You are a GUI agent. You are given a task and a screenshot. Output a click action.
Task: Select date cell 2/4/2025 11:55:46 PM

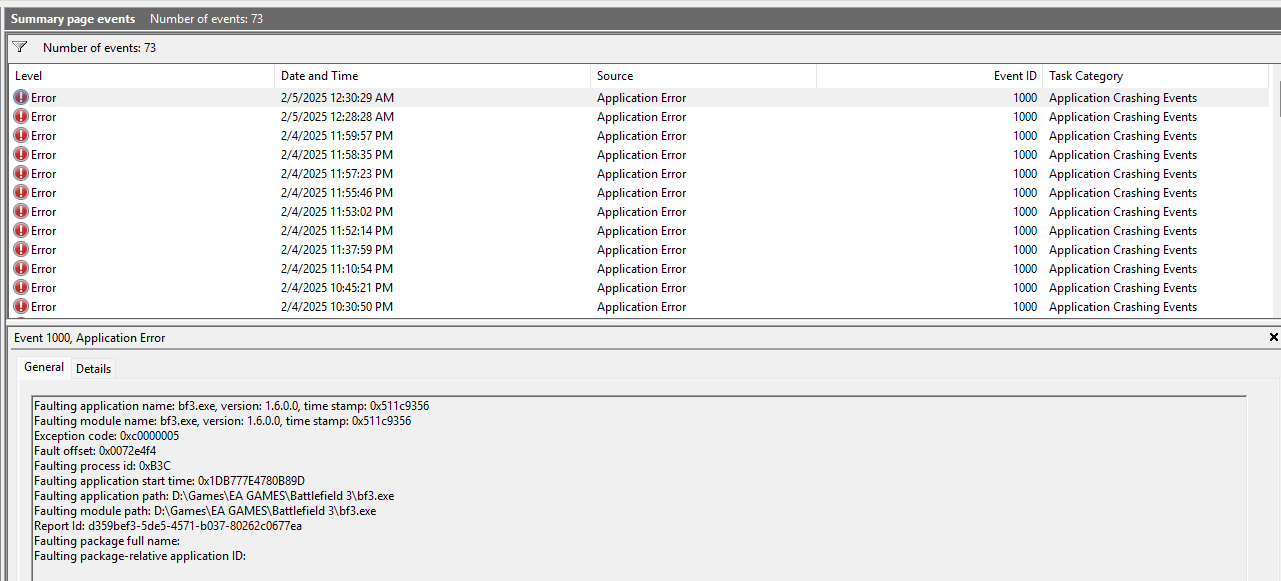pyautogui.click(x=337, y=193)
